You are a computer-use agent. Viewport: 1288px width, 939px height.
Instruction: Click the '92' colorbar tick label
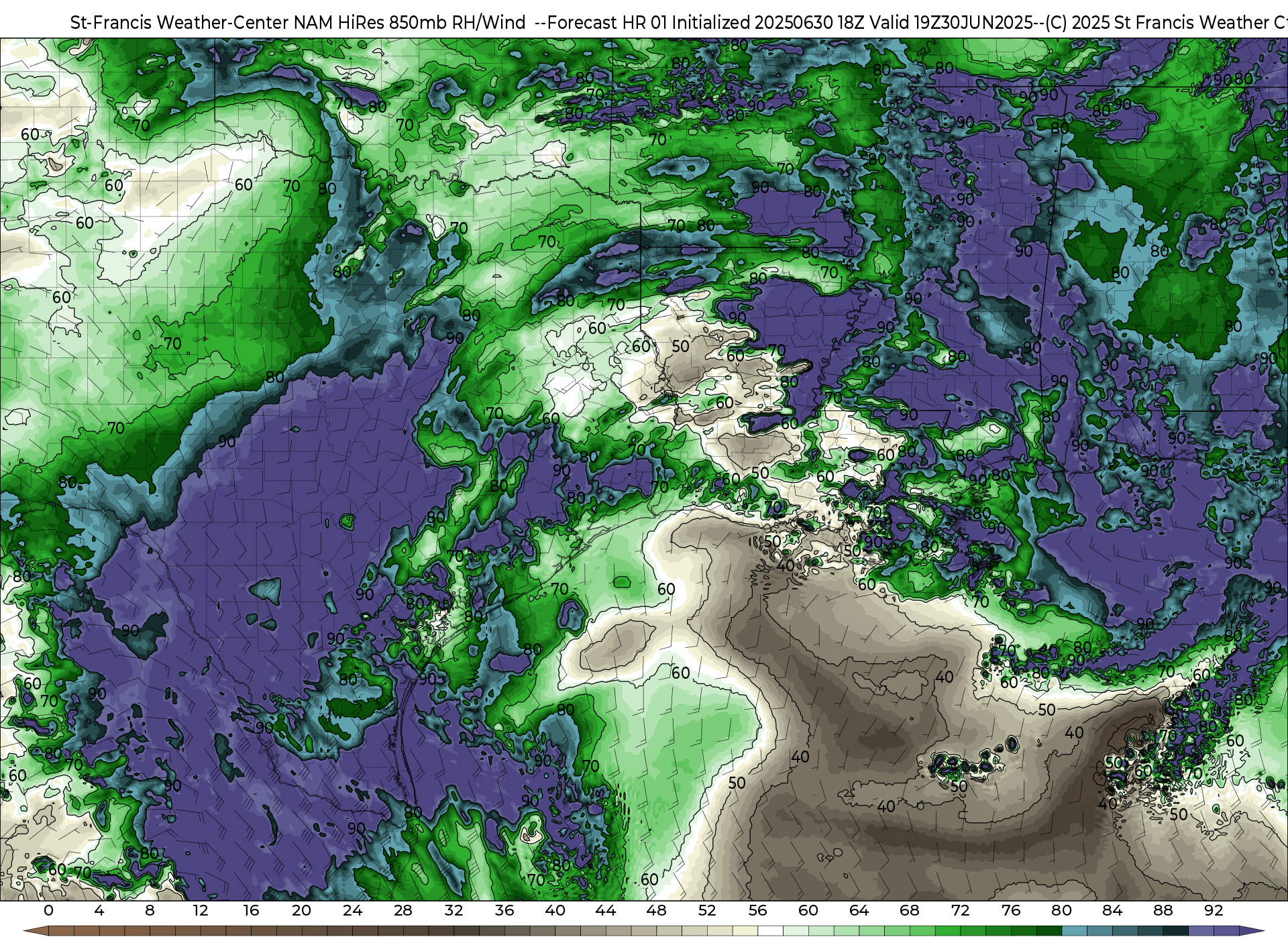click(x=1214, y=911)
